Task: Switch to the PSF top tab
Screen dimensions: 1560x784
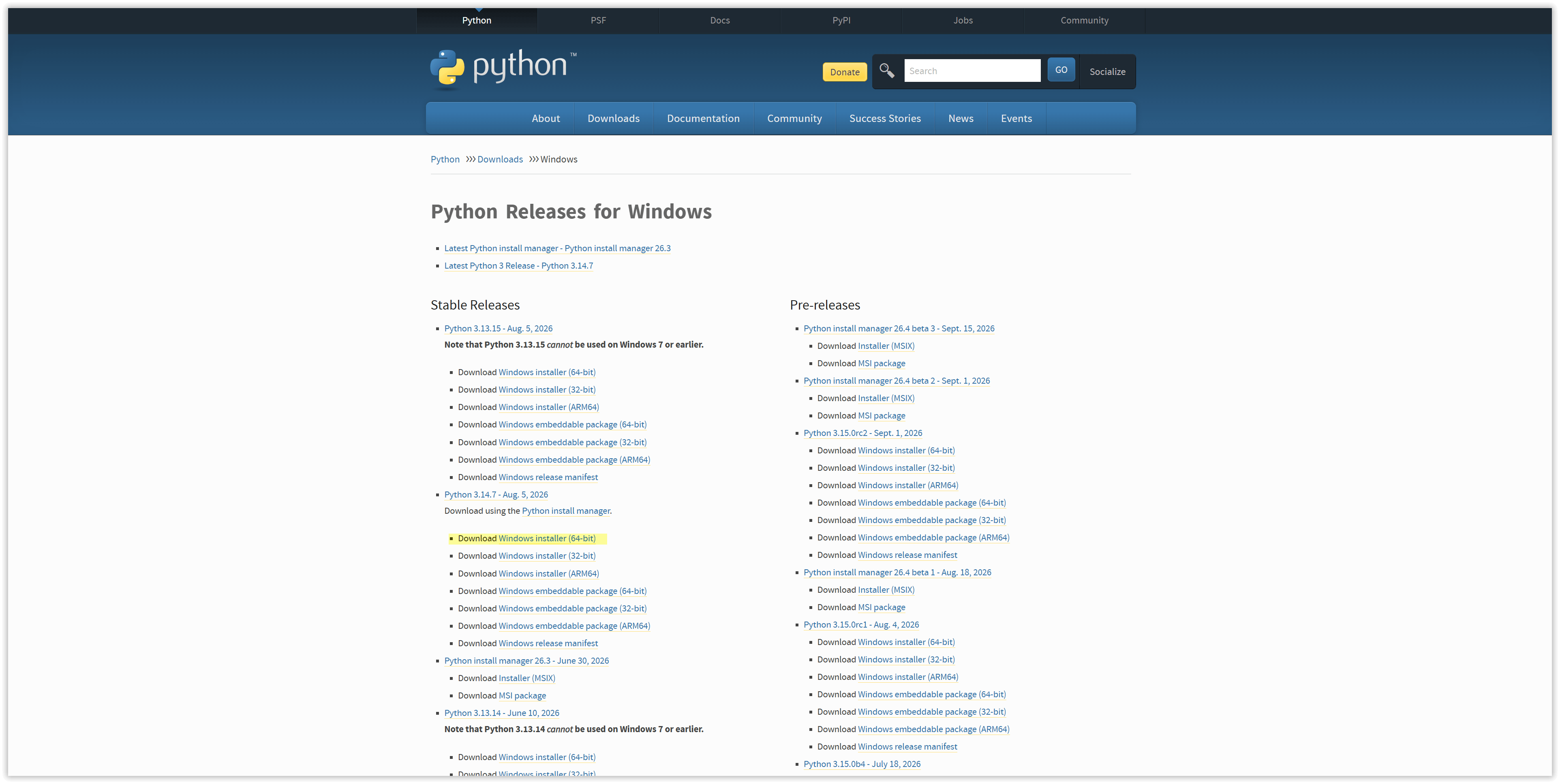Action: pos(598,21)
